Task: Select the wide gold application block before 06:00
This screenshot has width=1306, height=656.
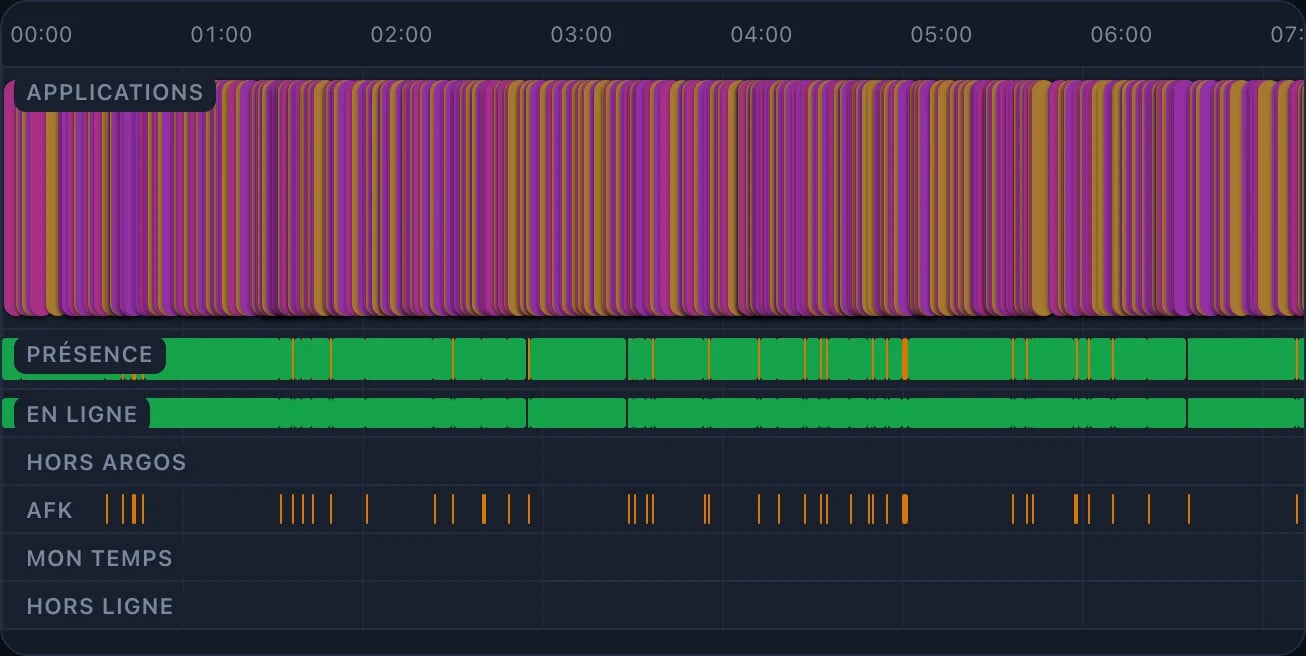Action: pos(1041,198)
